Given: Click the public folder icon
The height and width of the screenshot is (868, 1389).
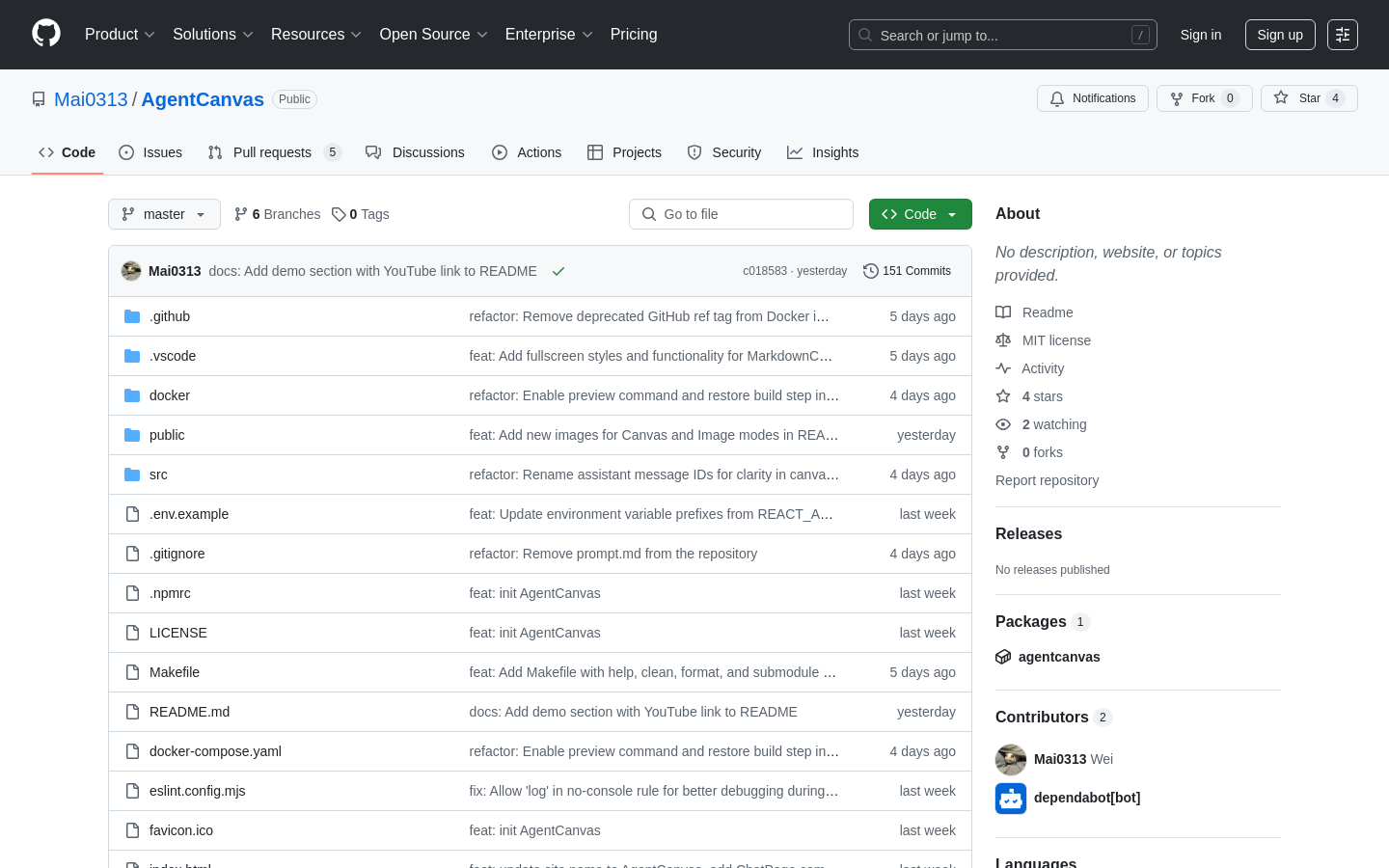Looking at the screenshot, I should tap(132, 435).
